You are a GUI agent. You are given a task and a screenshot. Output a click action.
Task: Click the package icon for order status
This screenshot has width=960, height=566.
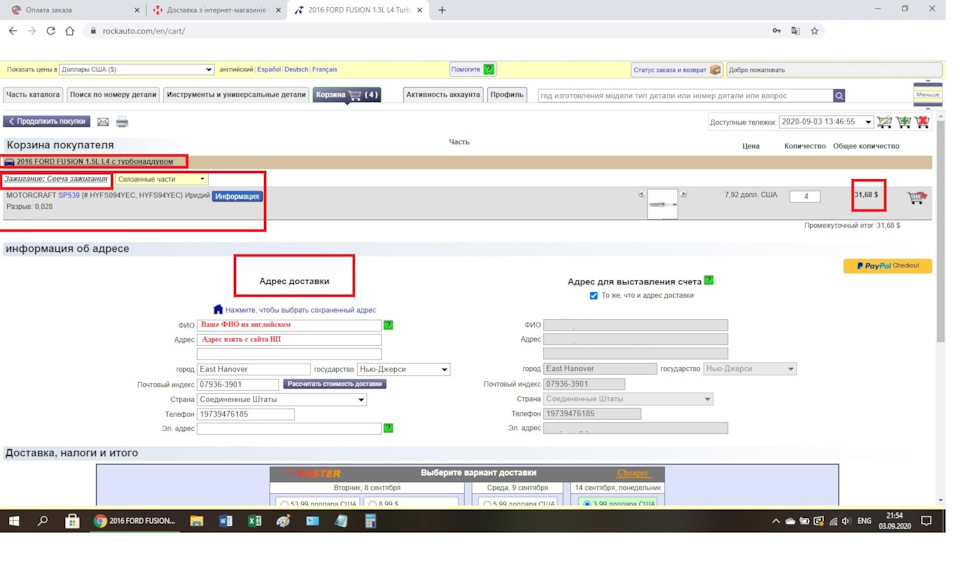point(715,70)
